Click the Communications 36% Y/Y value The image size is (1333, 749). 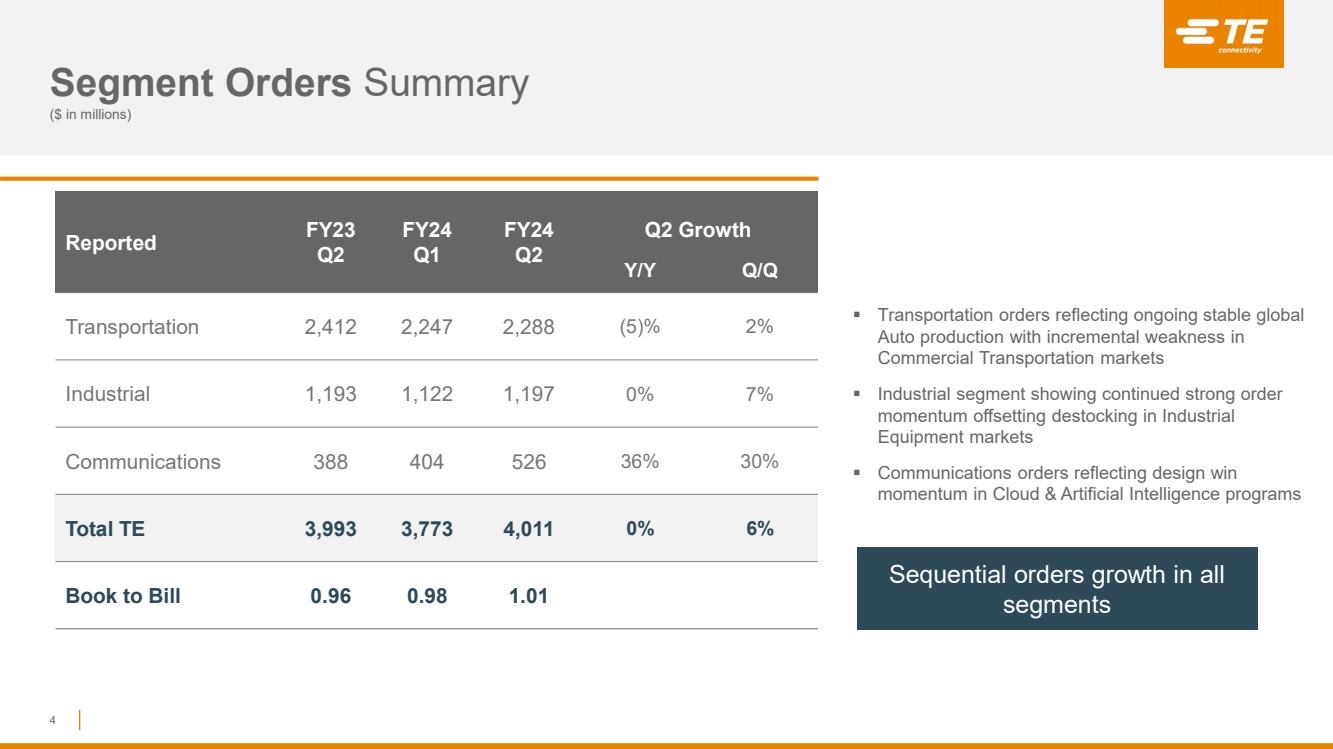pos(640,462)
